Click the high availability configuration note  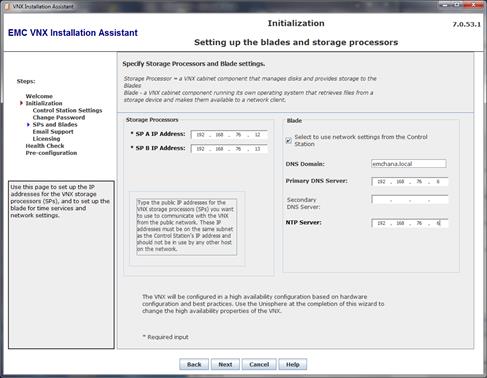tap(263, 304)
